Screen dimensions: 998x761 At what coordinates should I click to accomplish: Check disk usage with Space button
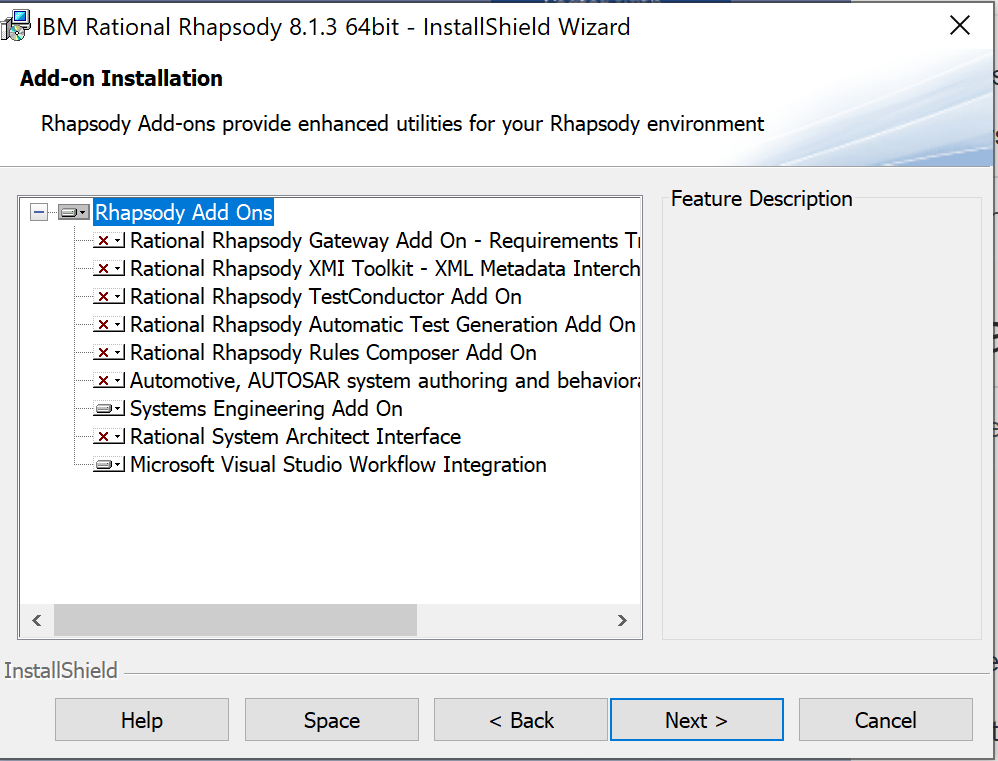click(x=331, y=720)
